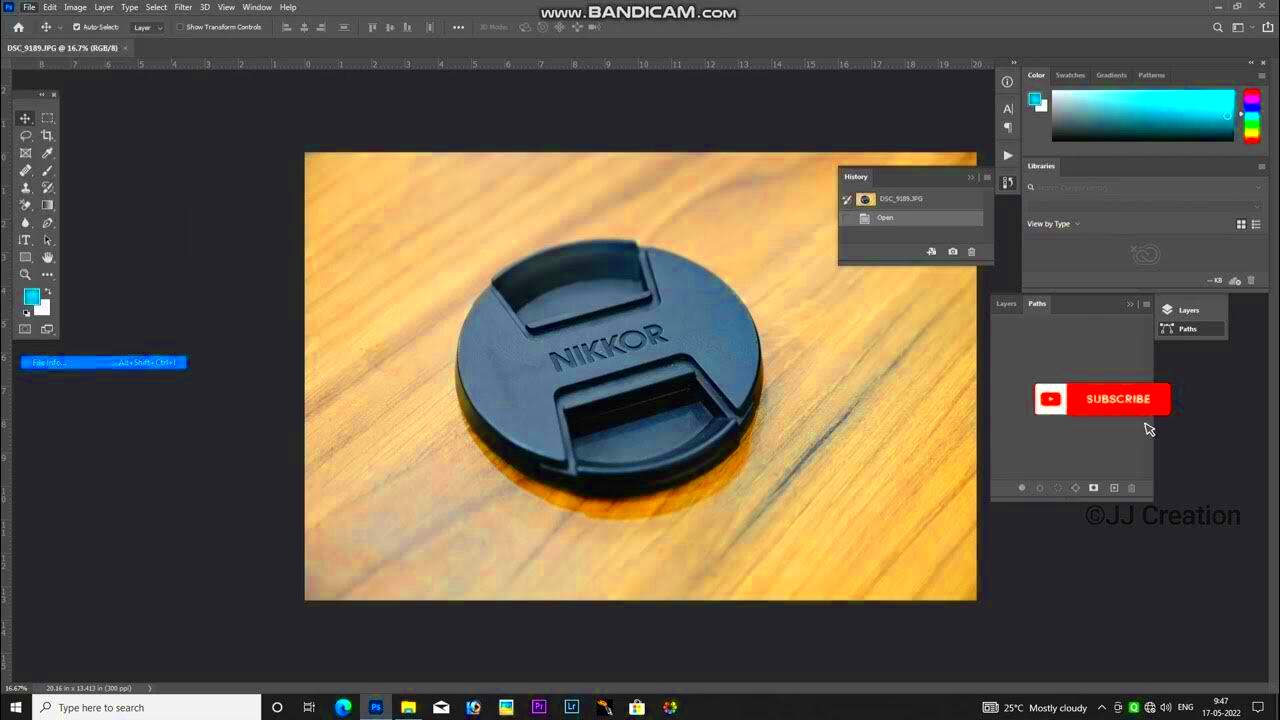
Task: Click the Home button in options bar
Action: (x=18, y=27)
